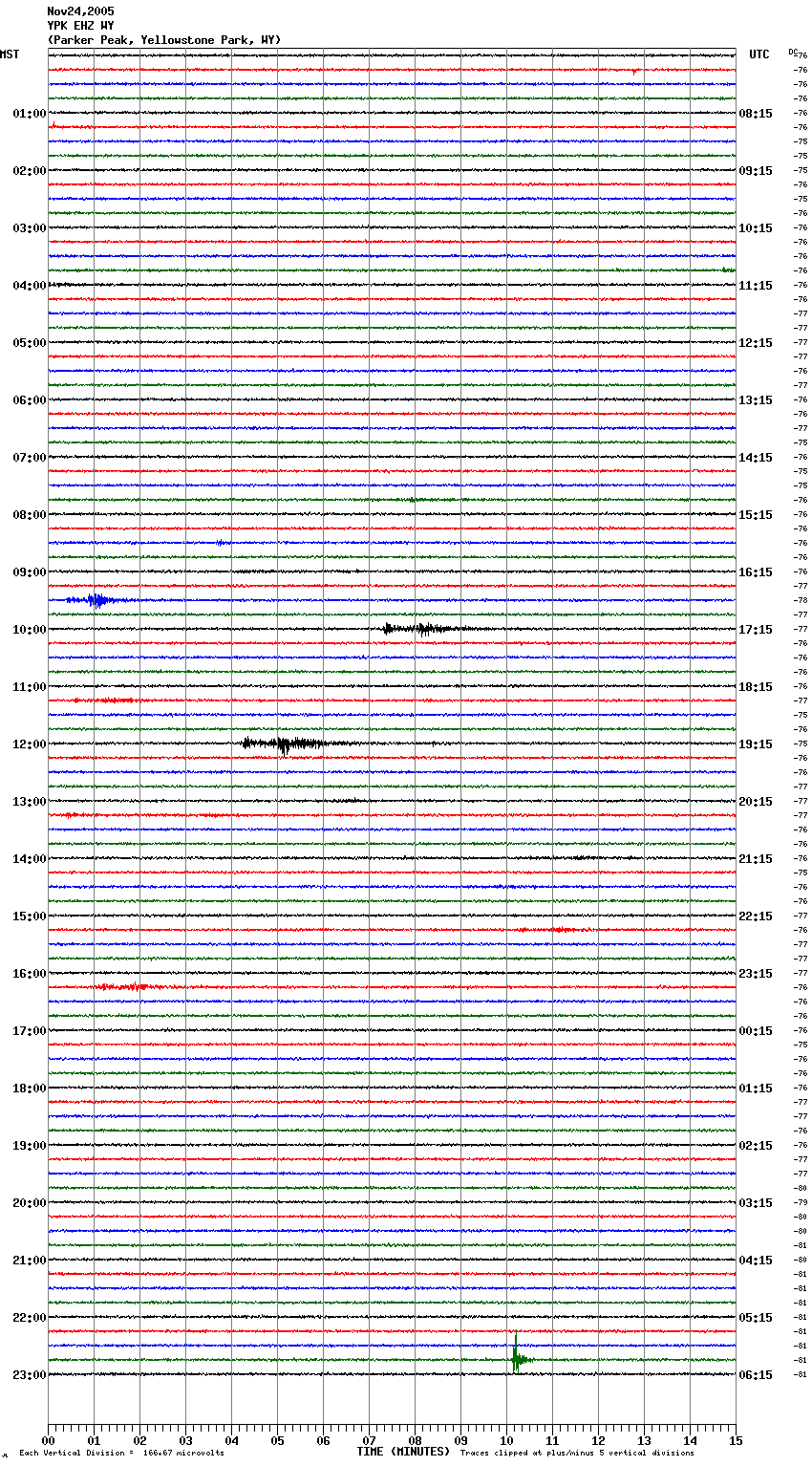
Task: Select the MST time label '05:00'
Action: [x=30, y=343]
